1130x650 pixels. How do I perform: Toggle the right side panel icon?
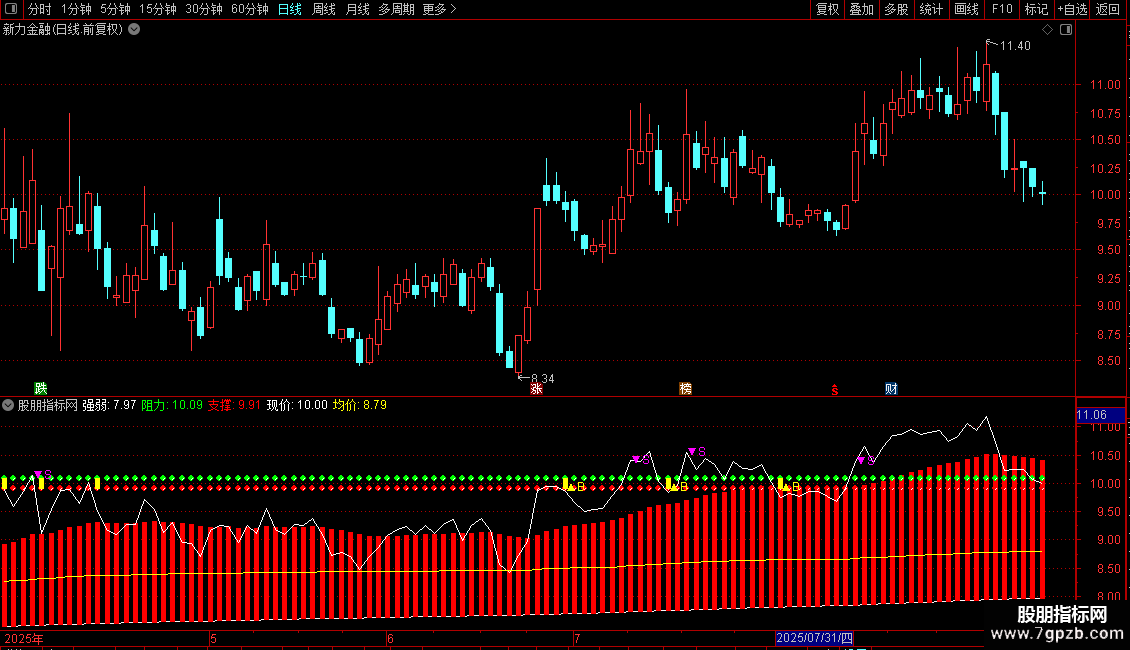(x=1066, y=30)
